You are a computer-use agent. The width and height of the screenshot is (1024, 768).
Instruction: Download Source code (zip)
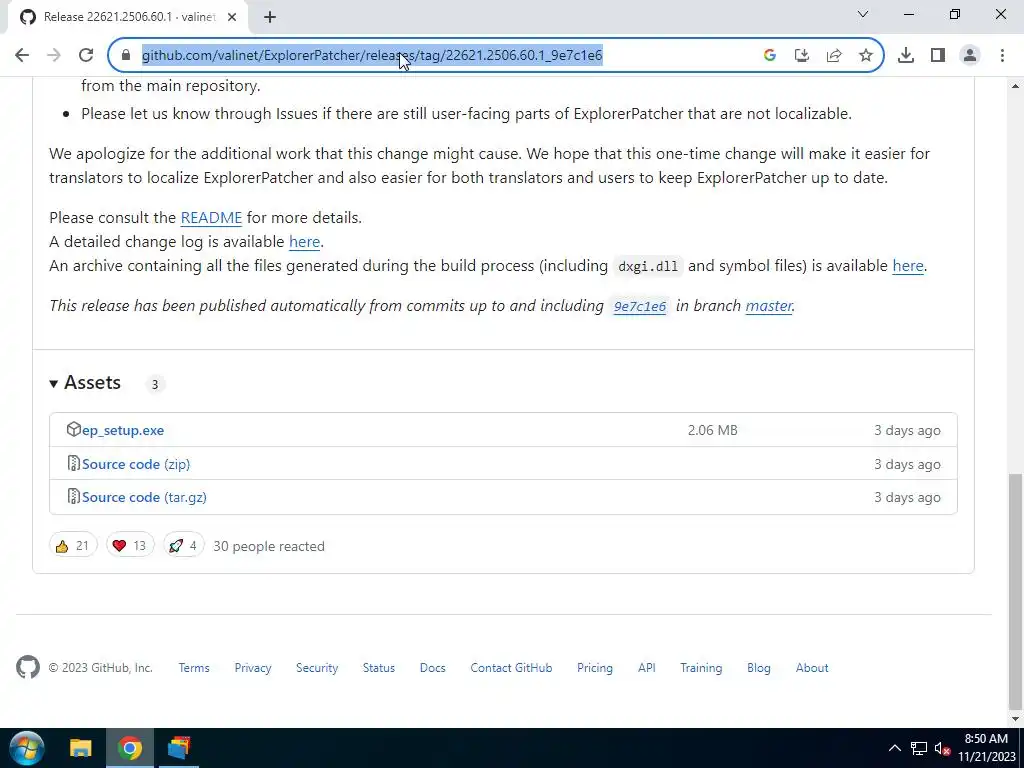coord(136,464)
